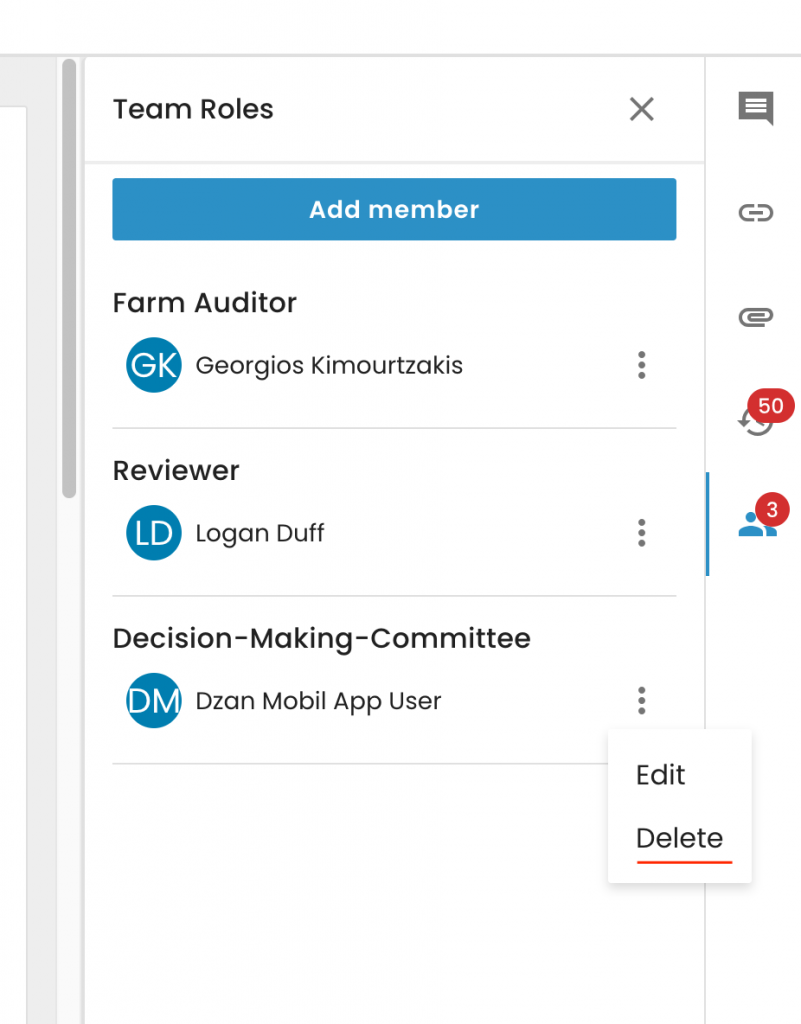Image resolution: width=801 pixels, height=1024 pixels.
Task: Click the GK avatar for Georgios Kimourtzakis
Action: (153, 365)
